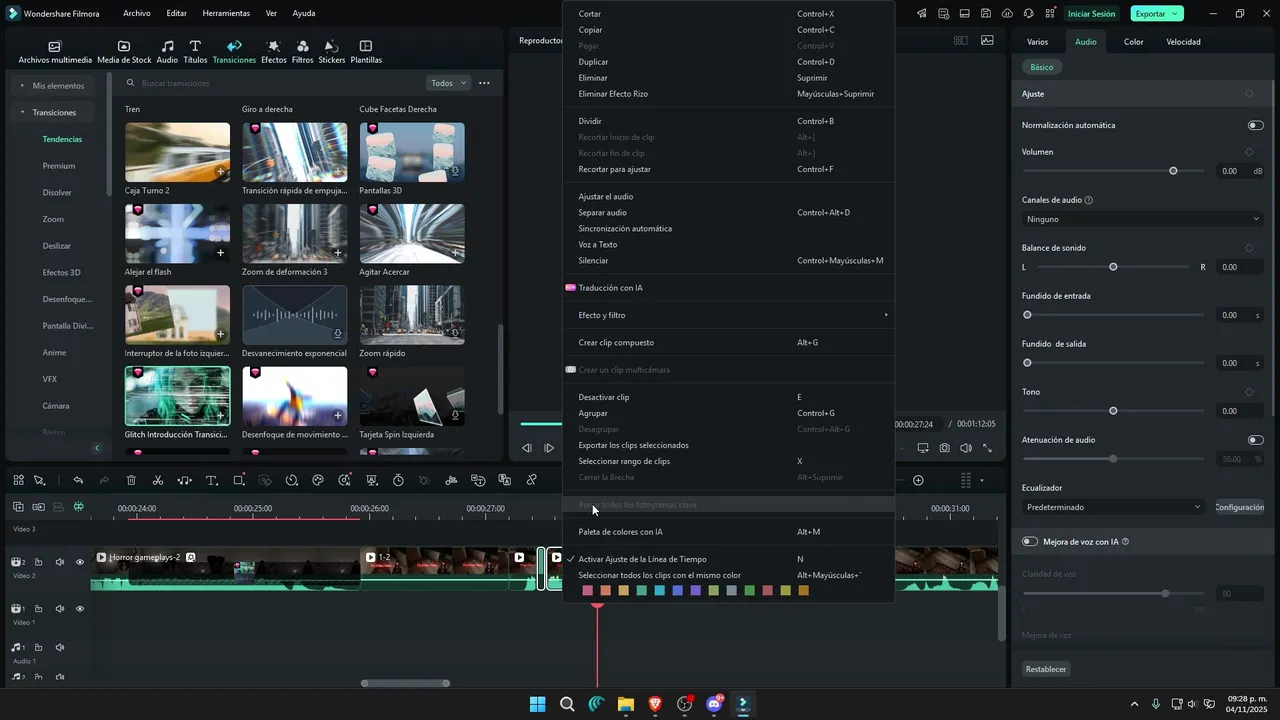Click the Restablecer button
Image resolution: width=1280 pixels, height=720 pixels.
1046,669
